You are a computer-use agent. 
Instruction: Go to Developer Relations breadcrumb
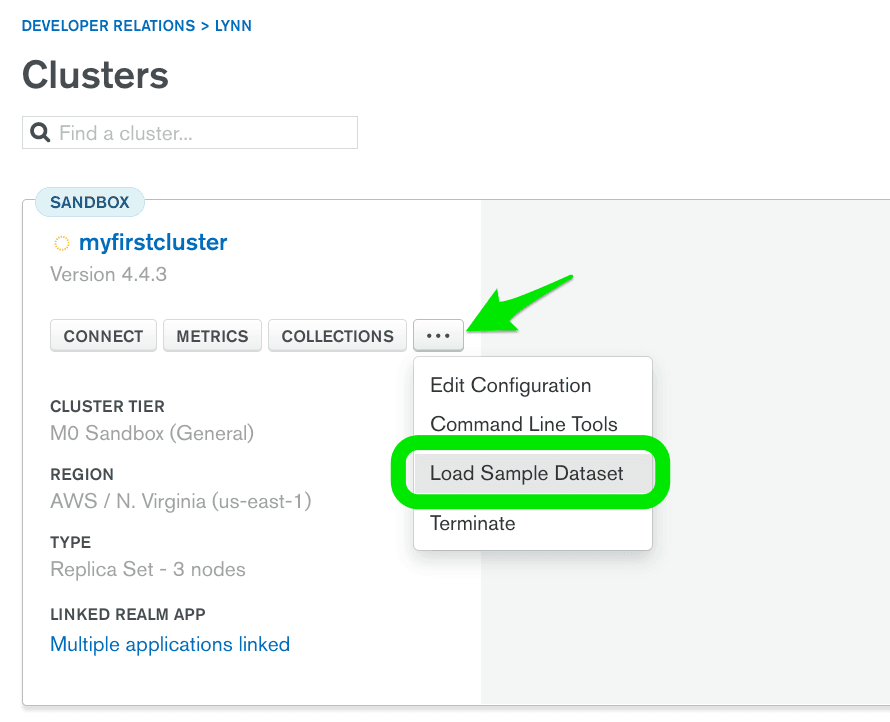[108, 26]
